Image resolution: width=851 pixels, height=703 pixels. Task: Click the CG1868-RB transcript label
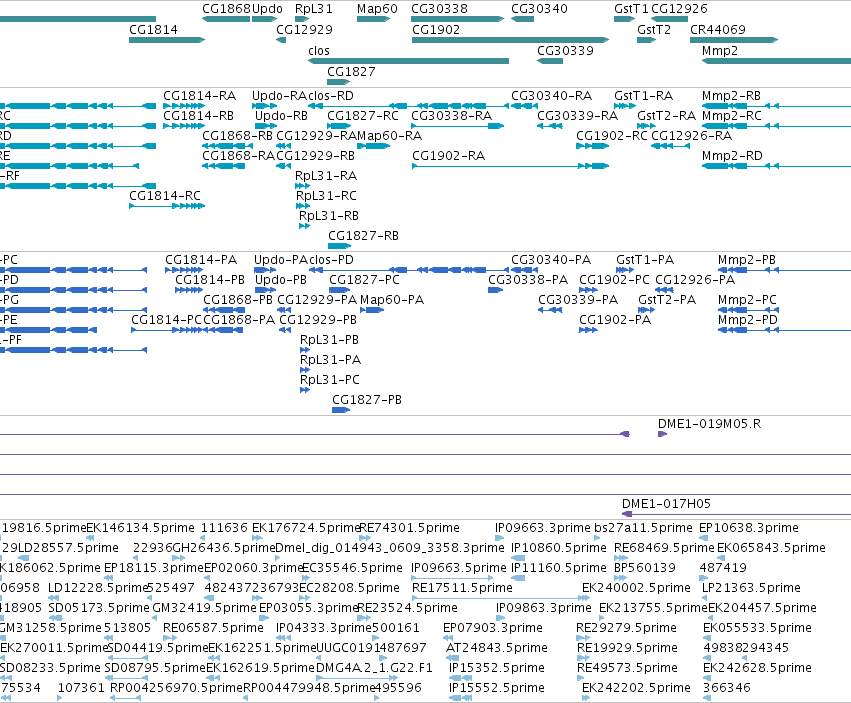point(238,136)
